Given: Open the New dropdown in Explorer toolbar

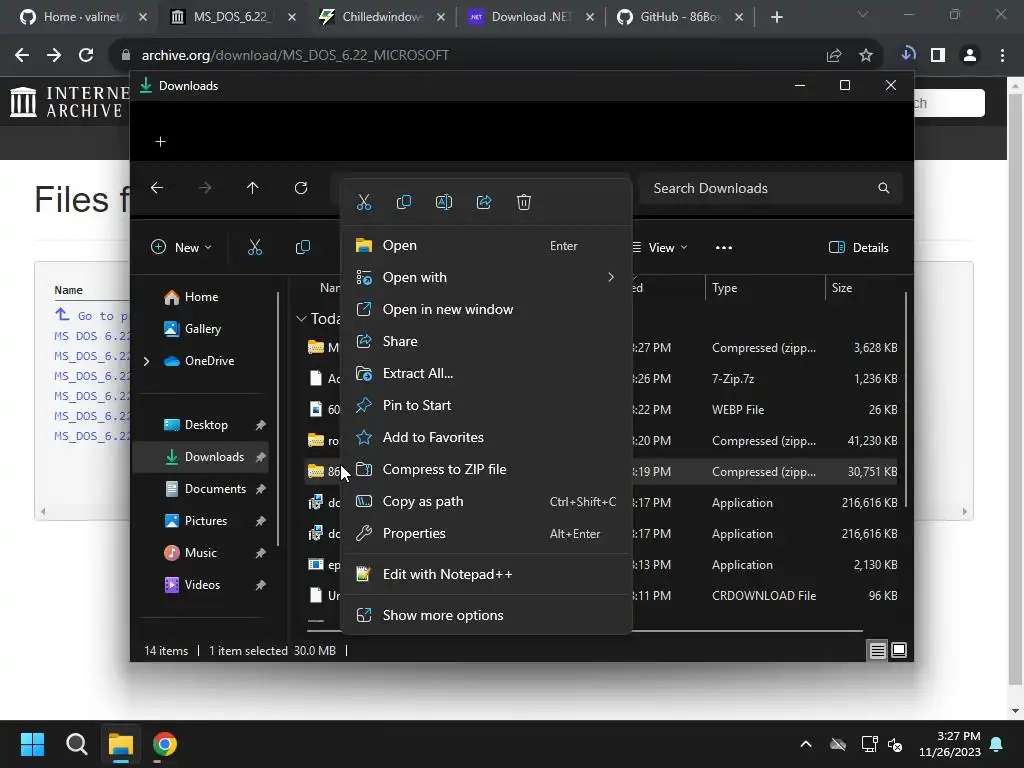Looking at the screenshot, I should pyautogui.click(x=182, y=248).
